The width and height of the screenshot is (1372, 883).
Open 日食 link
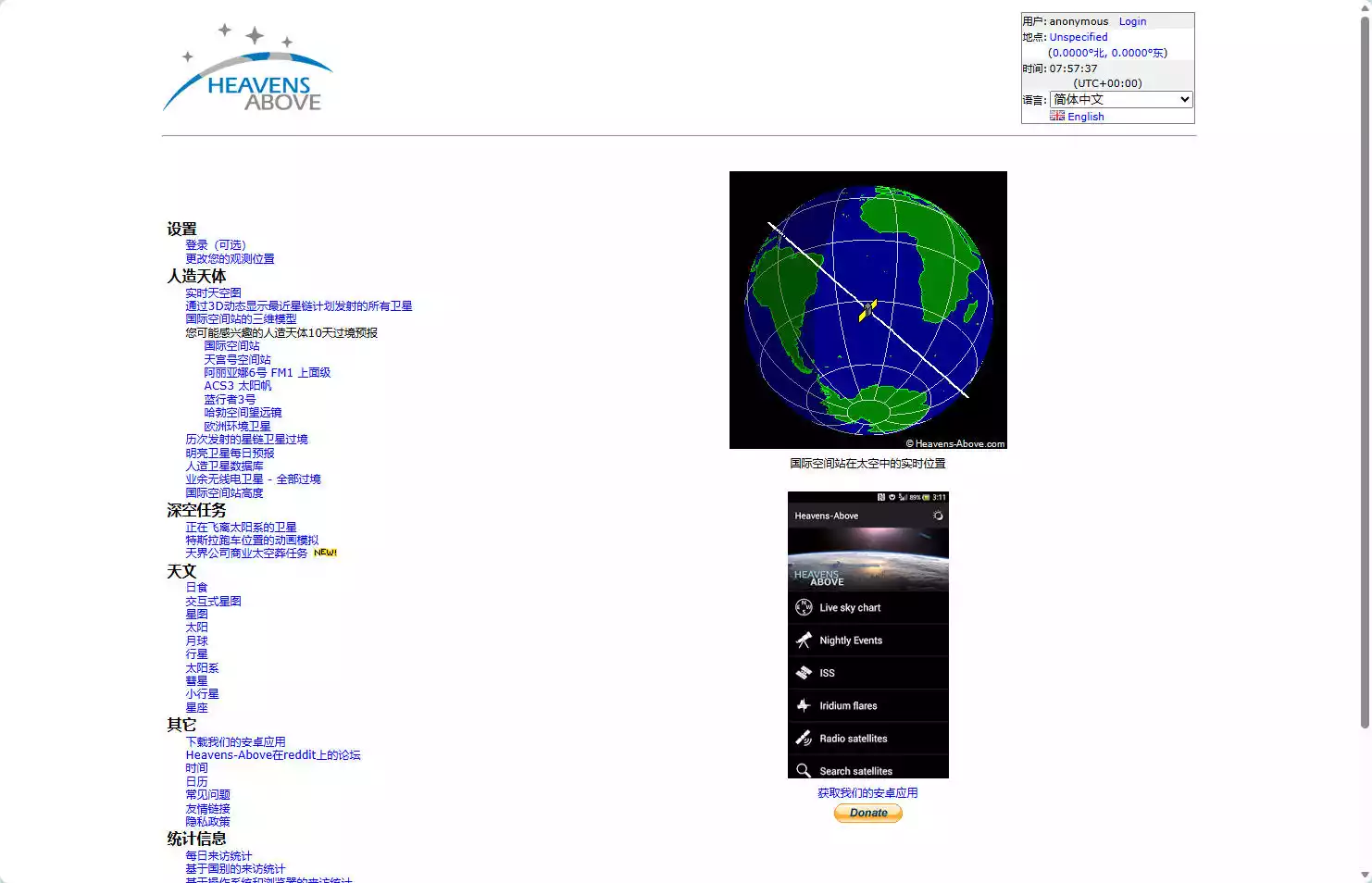pyautogui.click(x=196, y=588)
